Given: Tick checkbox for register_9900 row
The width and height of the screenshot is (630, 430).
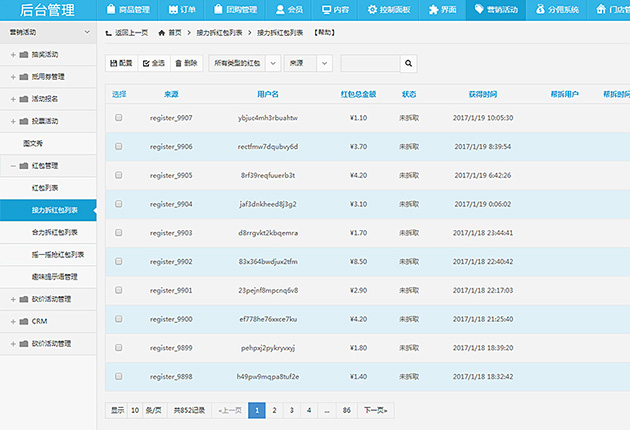Looking at the screenshot, I should tap(119, 319).
